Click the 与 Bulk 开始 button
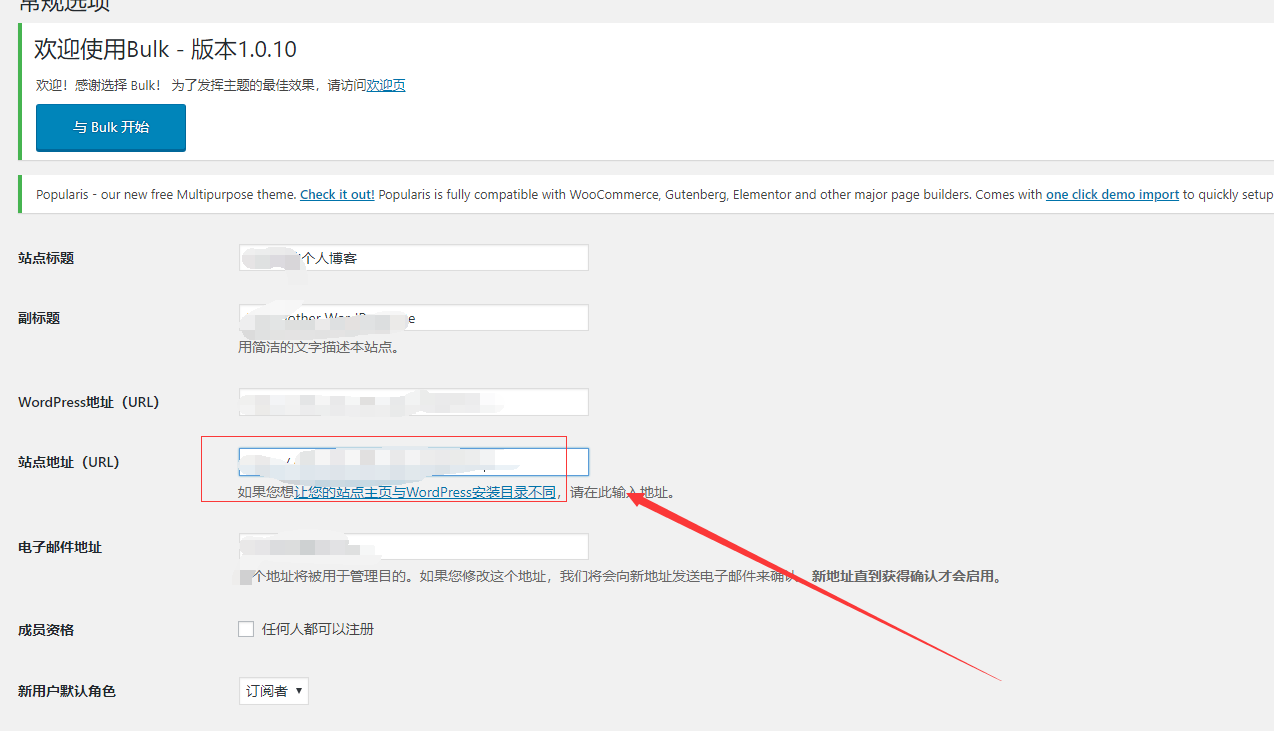 click(111, 127)
